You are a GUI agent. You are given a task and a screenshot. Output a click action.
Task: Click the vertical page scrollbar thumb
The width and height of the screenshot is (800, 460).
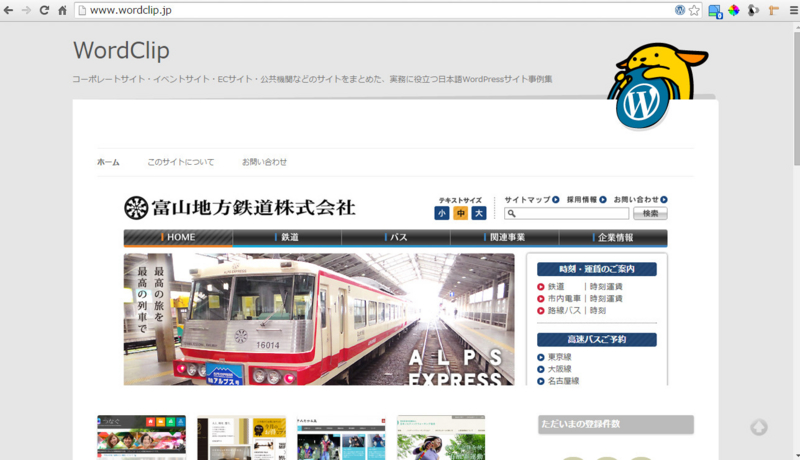click(x=796, y=97)
